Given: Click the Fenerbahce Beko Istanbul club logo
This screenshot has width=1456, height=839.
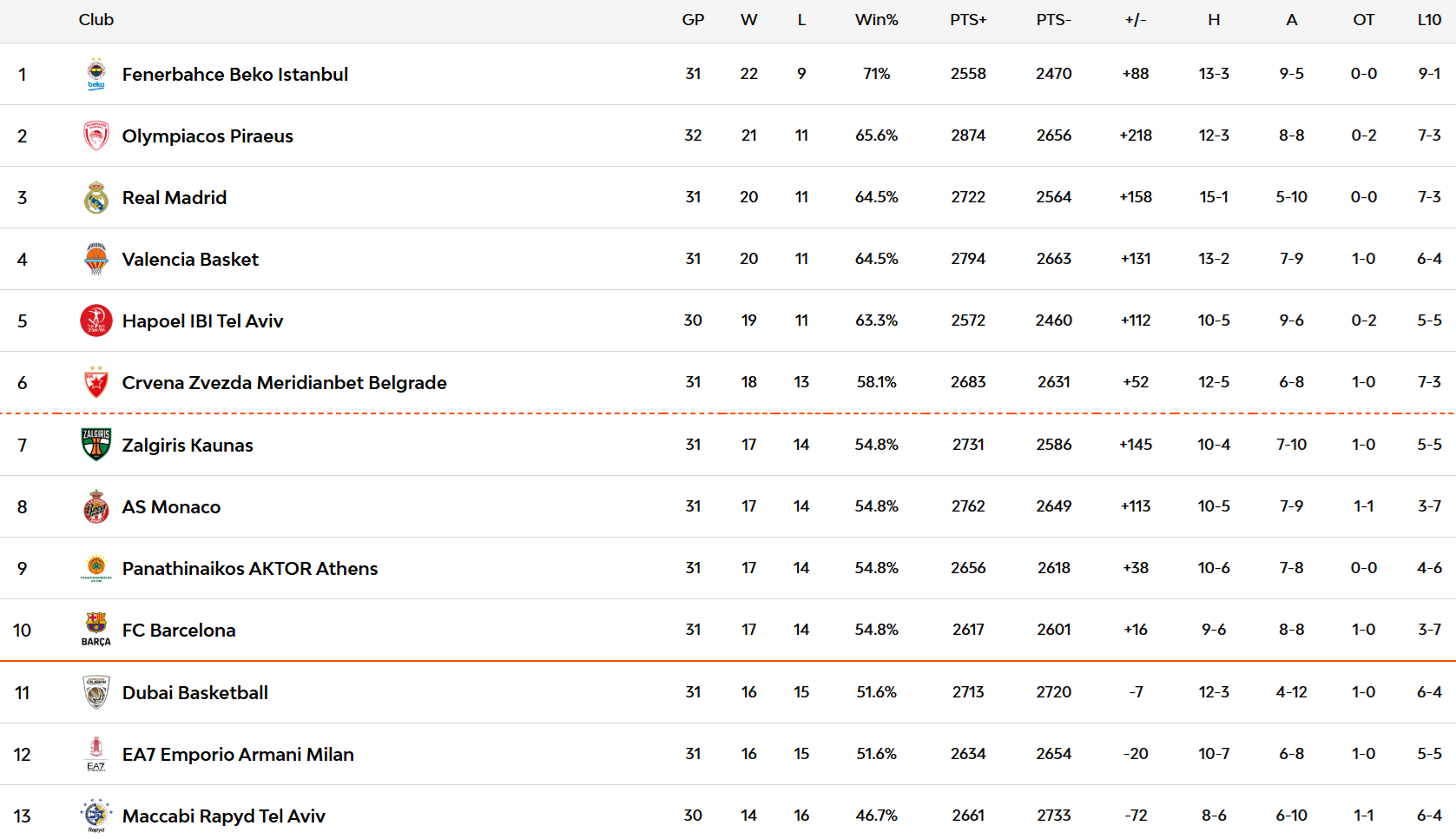Looking at the screenshot, I should [96, 74].
